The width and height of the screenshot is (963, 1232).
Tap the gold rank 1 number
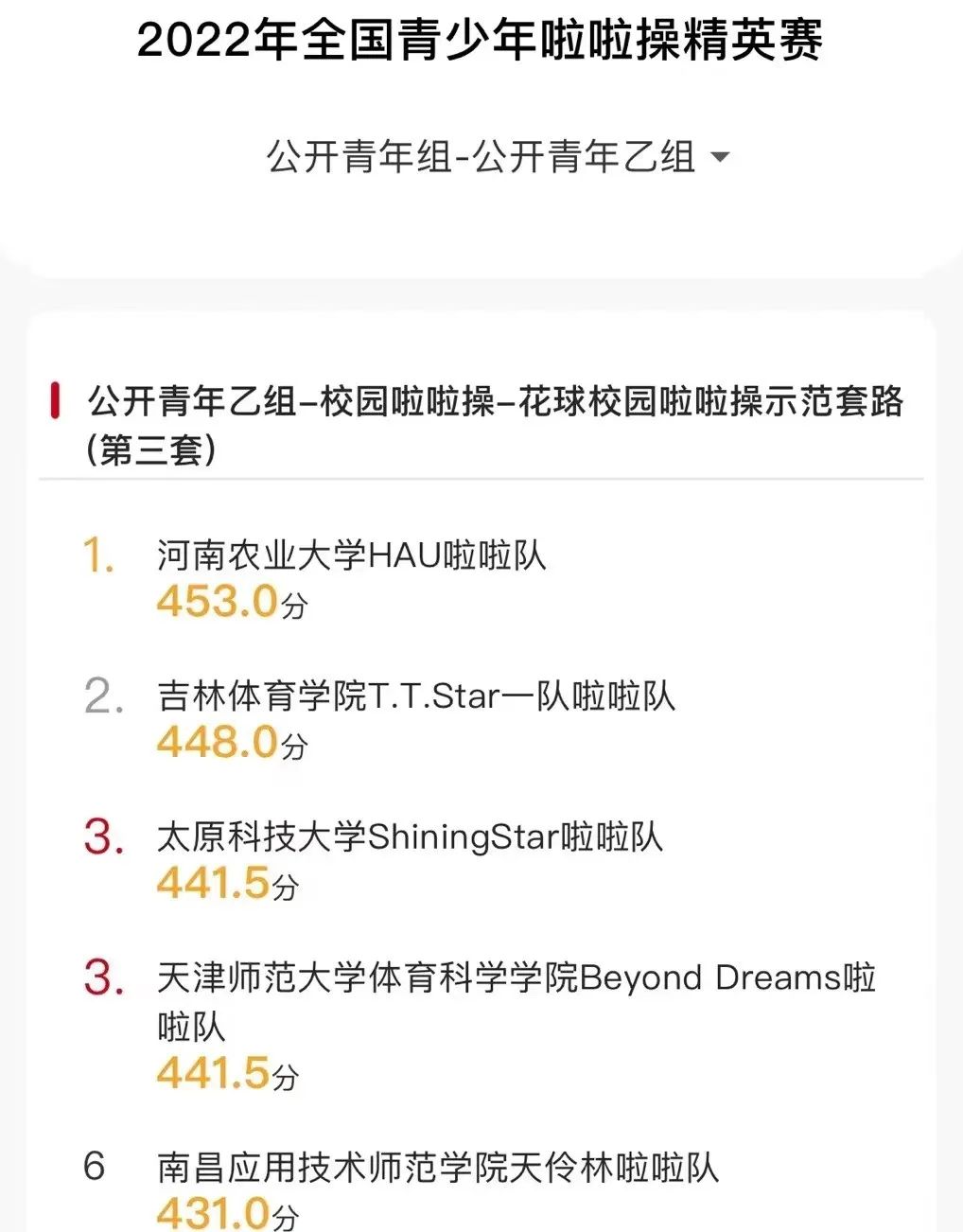click(x=98, y=555)
